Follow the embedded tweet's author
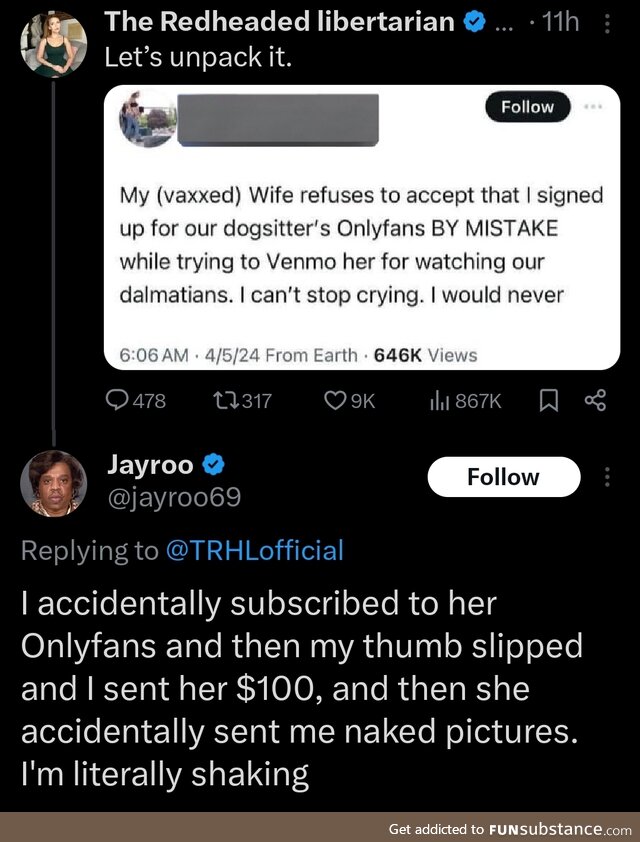 [x=527, y=107]
